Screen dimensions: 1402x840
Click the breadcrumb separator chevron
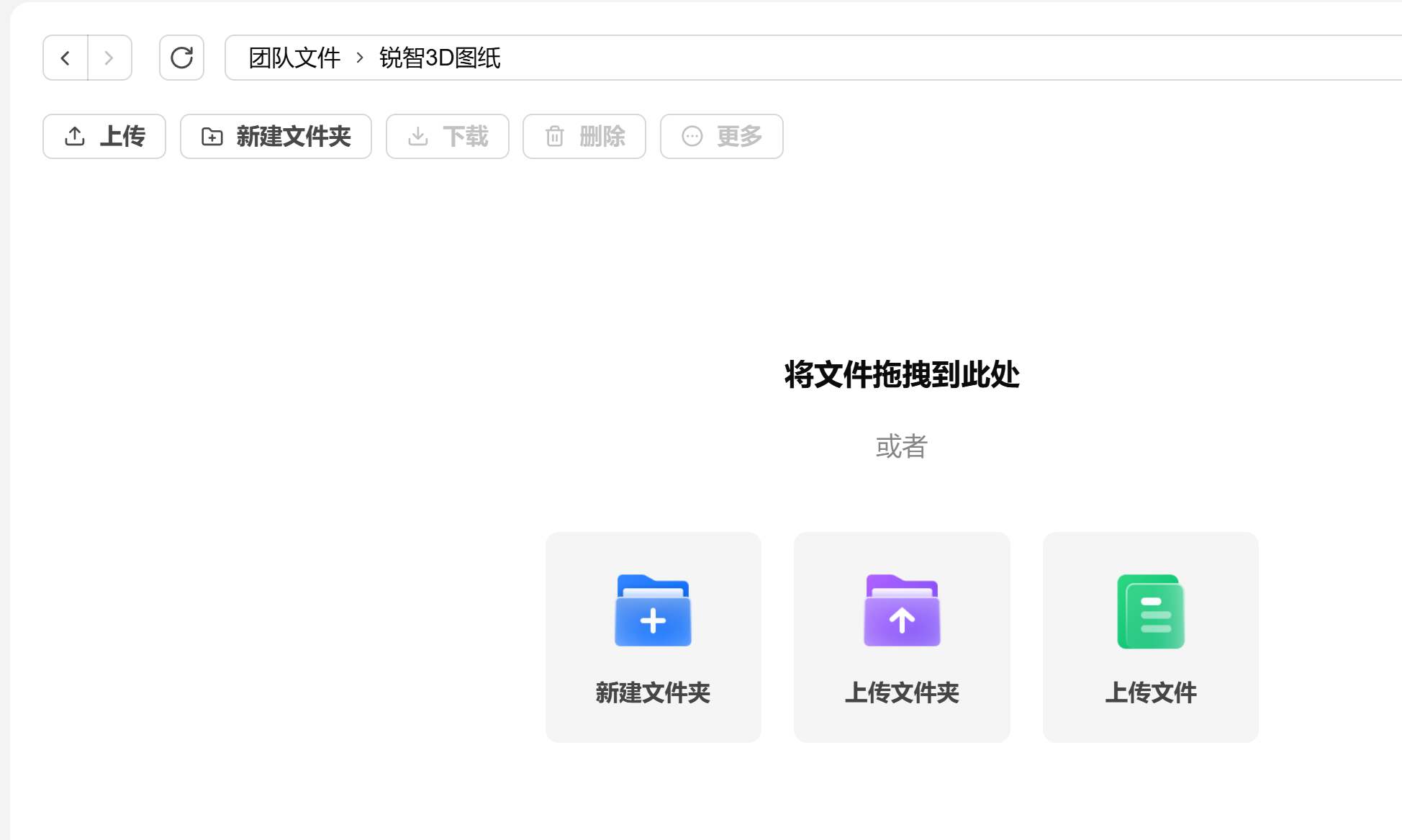(360, 58)
